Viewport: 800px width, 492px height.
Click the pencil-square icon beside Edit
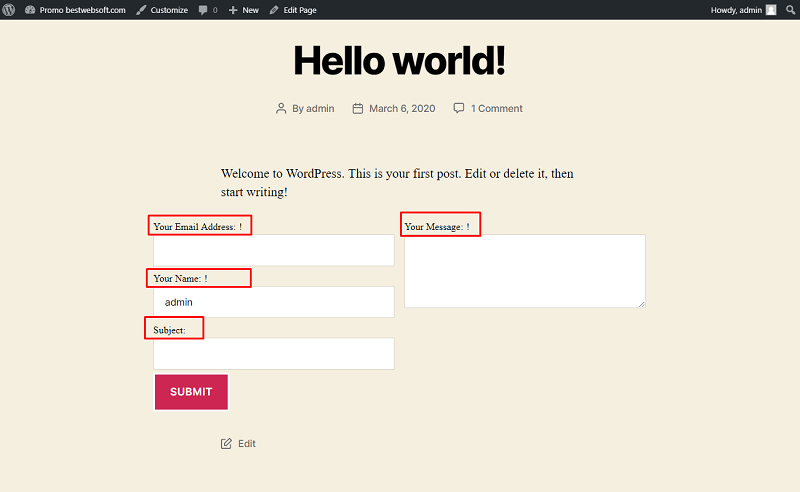click(226, 444)
